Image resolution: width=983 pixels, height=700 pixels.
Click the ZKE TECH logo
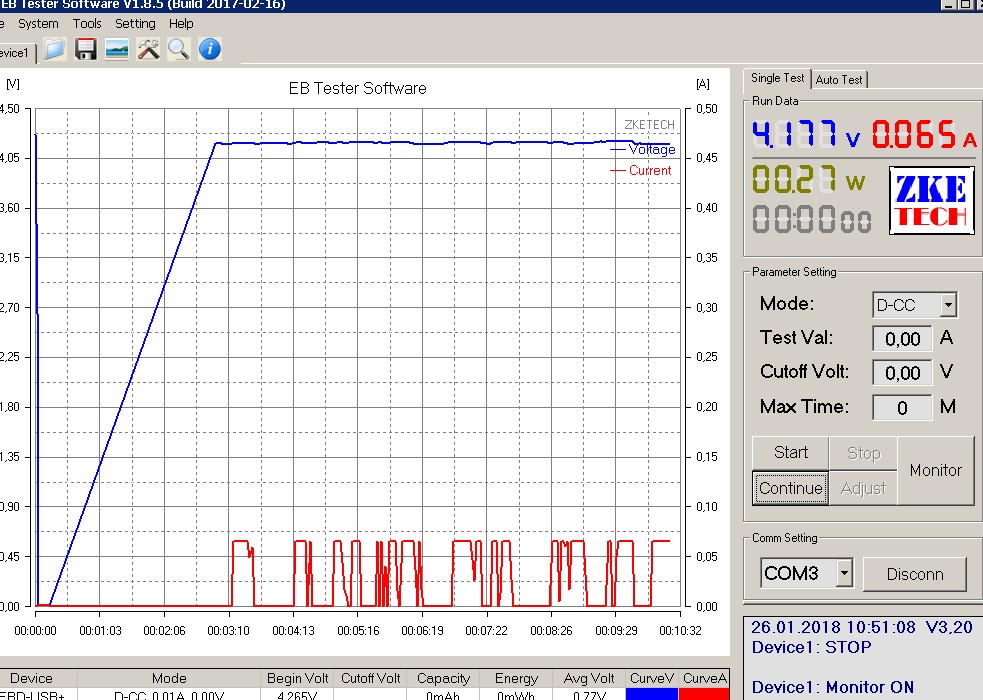click(932, 201)
